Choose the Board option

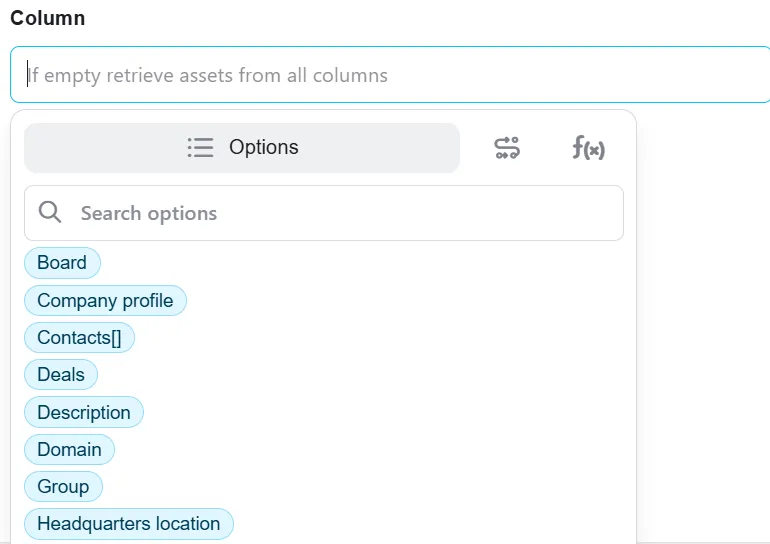coord(62,263)
